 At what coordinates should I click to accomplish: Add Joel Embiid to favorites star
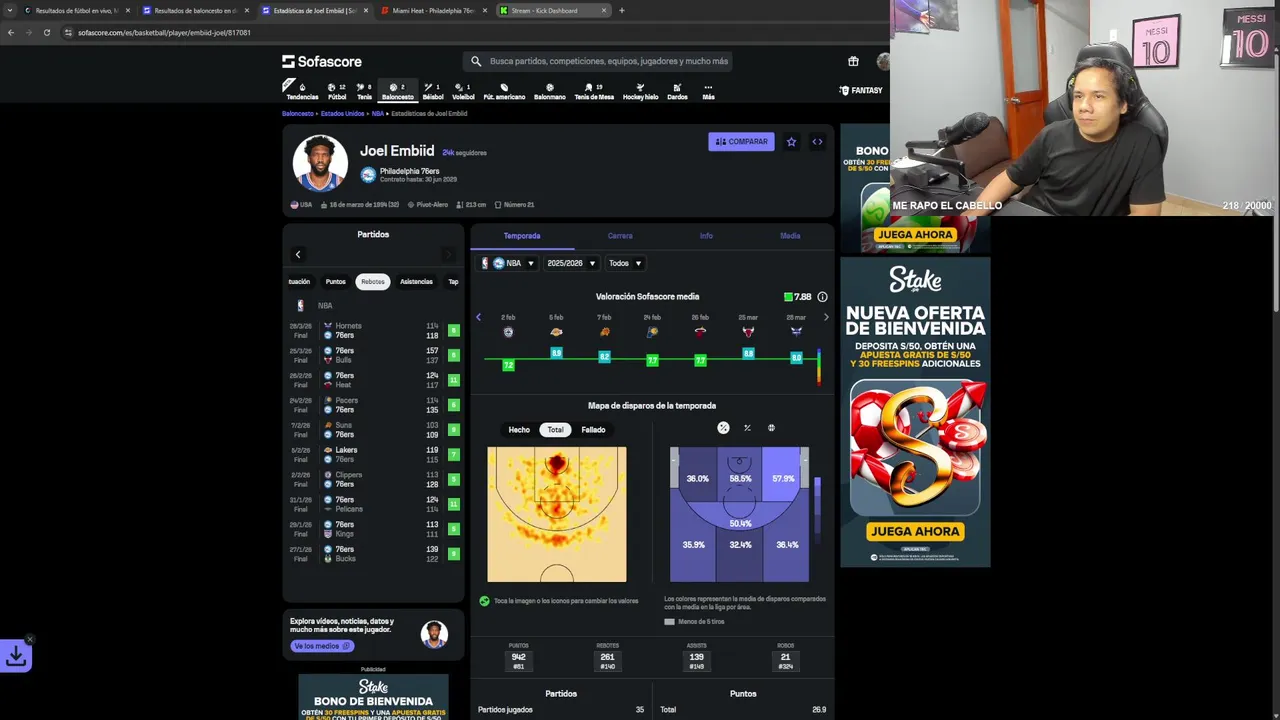pyautogui.click(x=791, y=142)
